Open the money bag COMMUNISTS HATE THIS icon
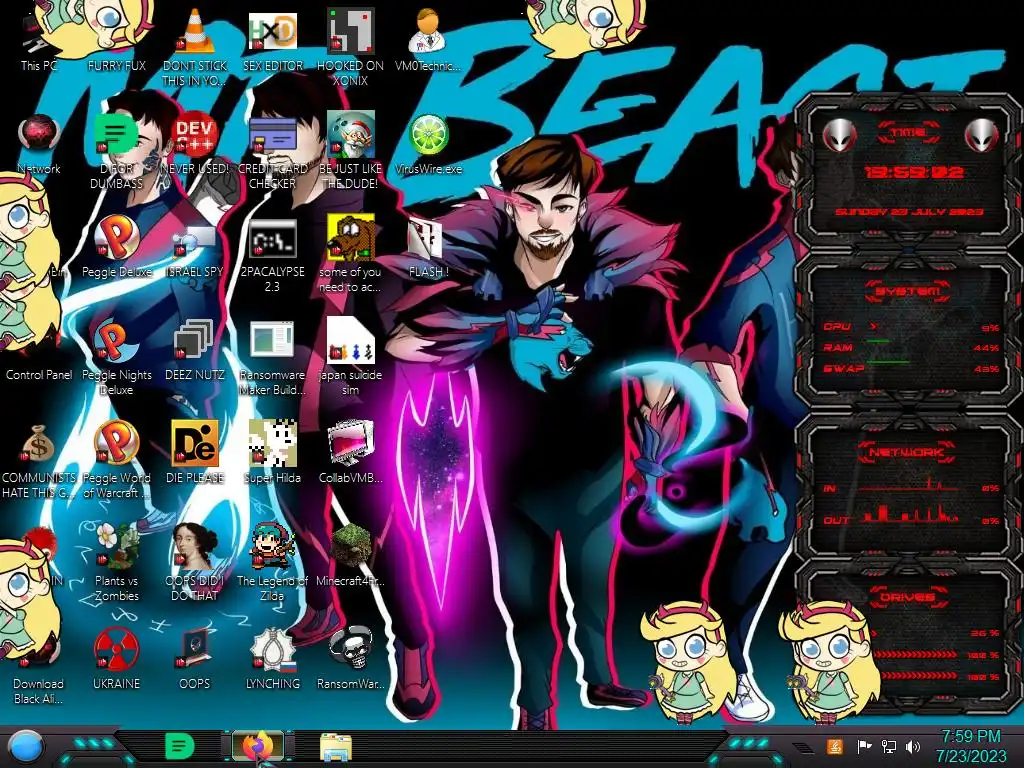This screenshot has width=1024, height=768. point(38,444)
